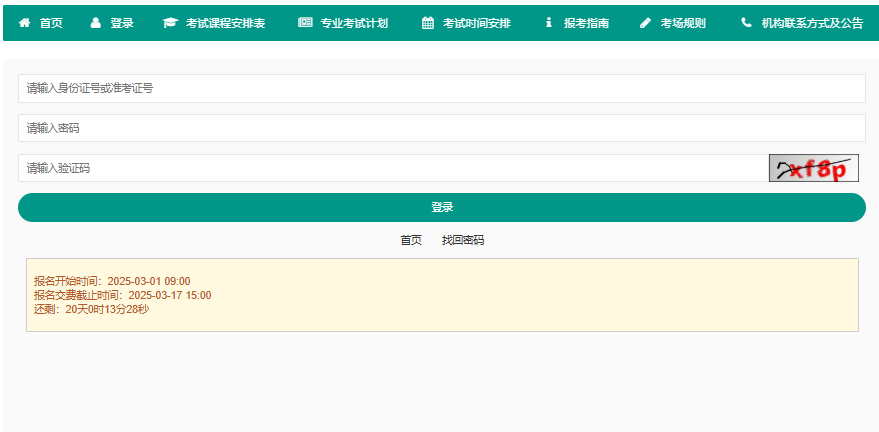This screenshot has width=879, height=432.
Task: Open the 考试时间安排 navigation label
Action: point(476,23)
